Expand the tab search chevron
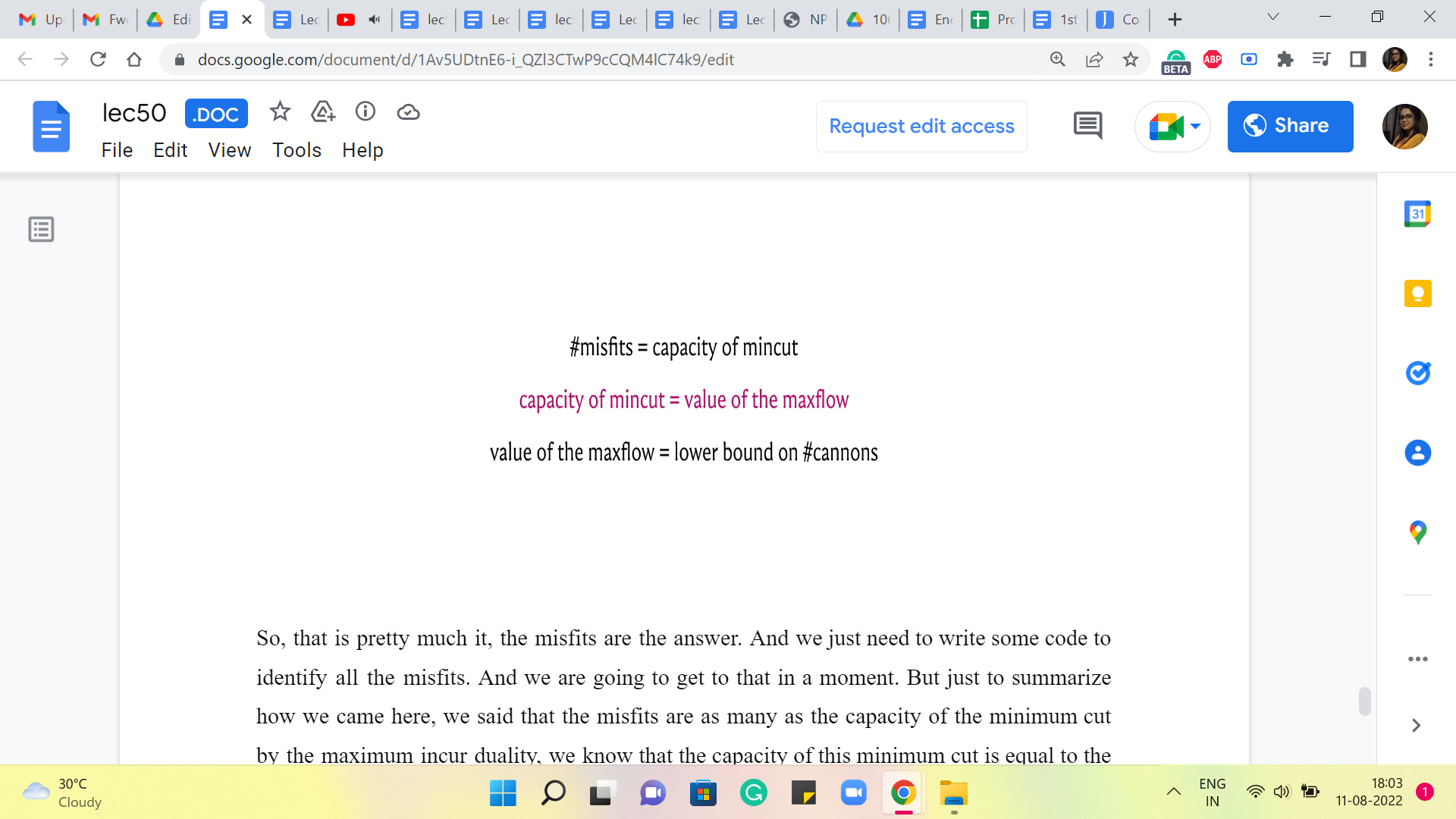 click(1272, 17)
